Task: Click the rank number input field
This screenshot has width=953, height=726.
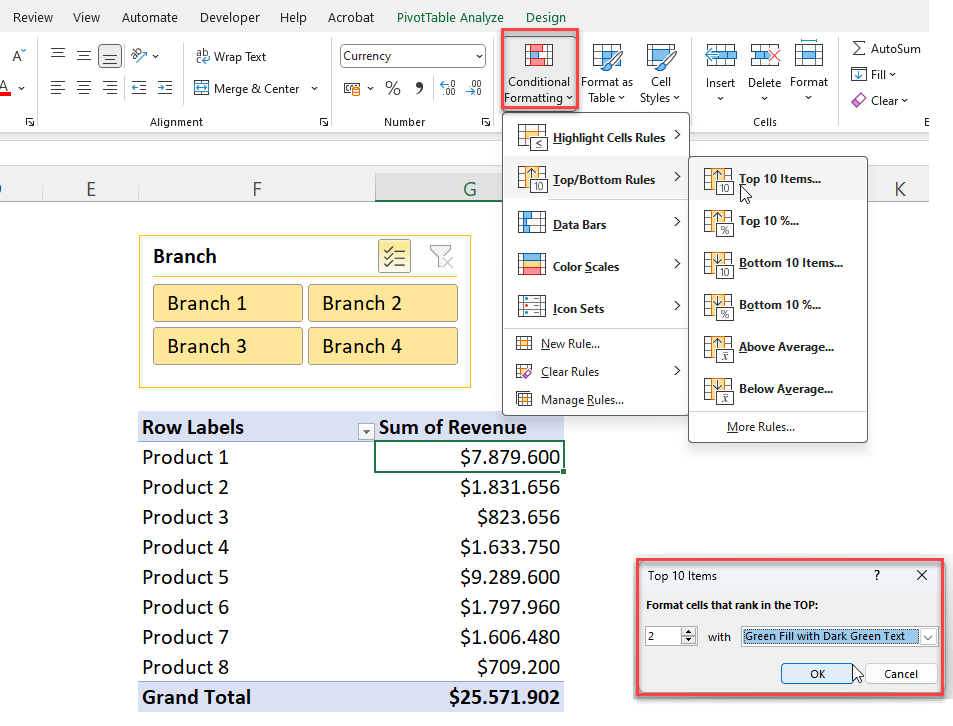Action: [662, 636]
